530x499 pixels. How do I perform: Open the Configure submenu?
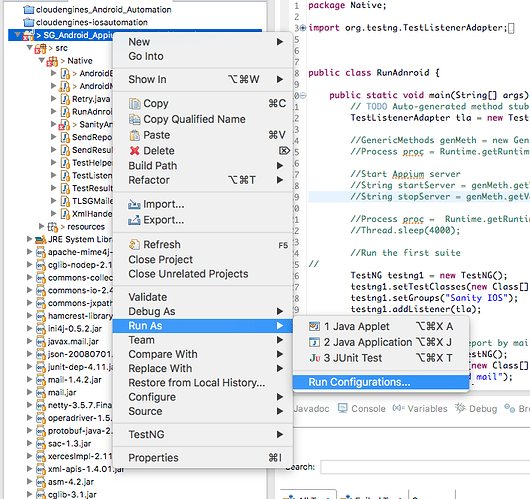(203, 397)
